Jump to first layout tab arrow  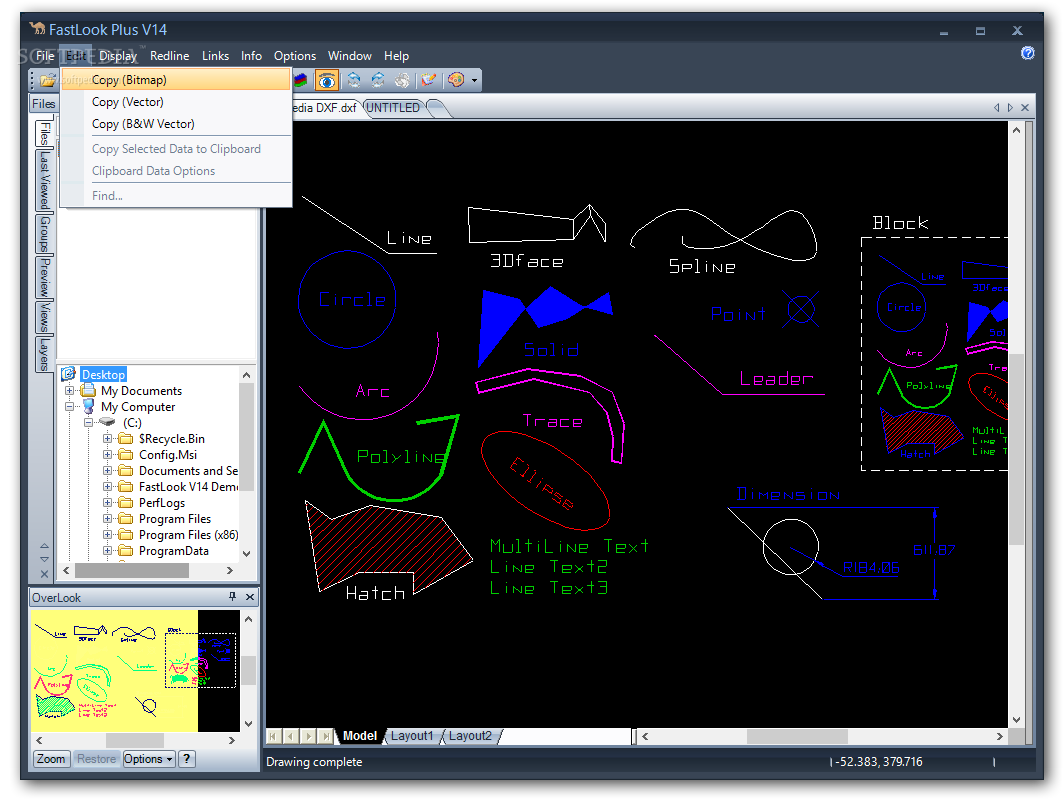pyautogui.click(x=273, y=736)
